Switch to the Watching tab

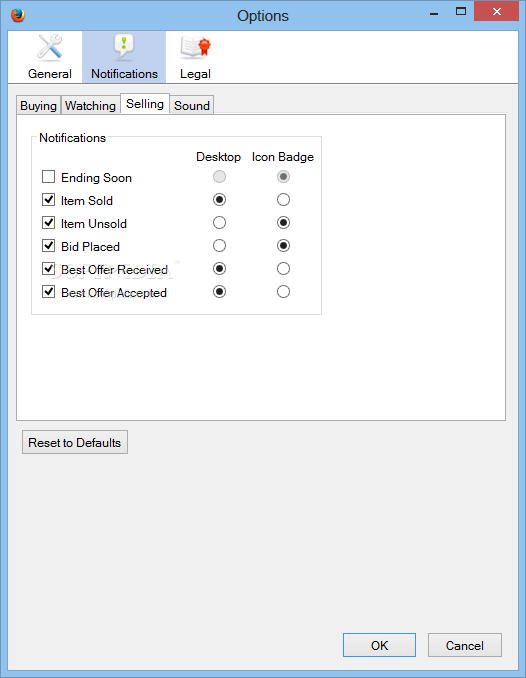tap(90, 106)
